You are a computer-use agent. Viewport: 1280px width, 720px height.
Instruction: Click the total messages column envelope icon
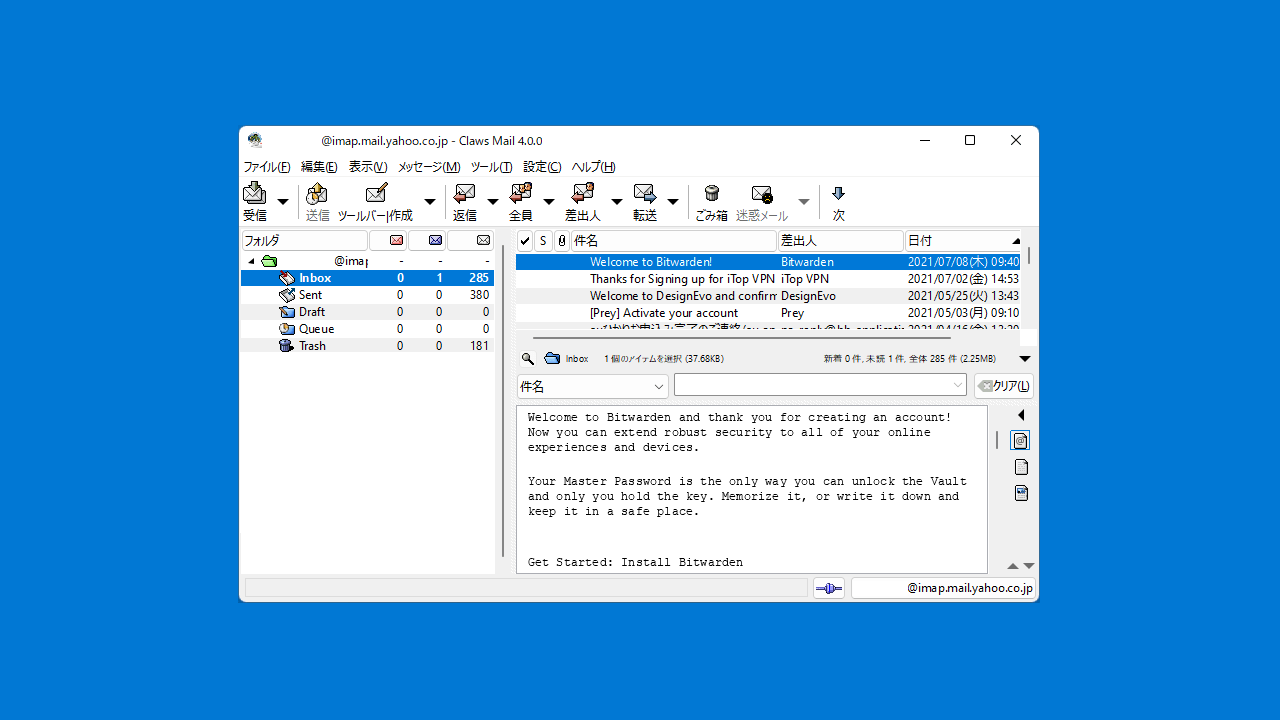click(x=484, y=240)
